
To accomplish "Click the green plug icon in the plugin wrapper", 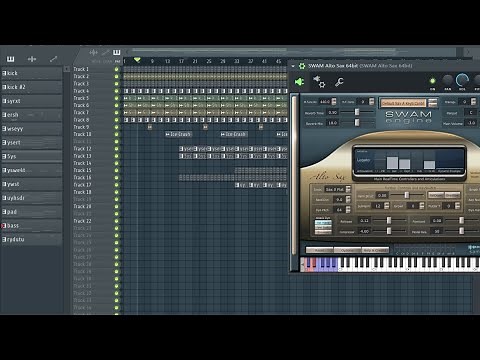I will pyautogui.click(x=299, y=82).
